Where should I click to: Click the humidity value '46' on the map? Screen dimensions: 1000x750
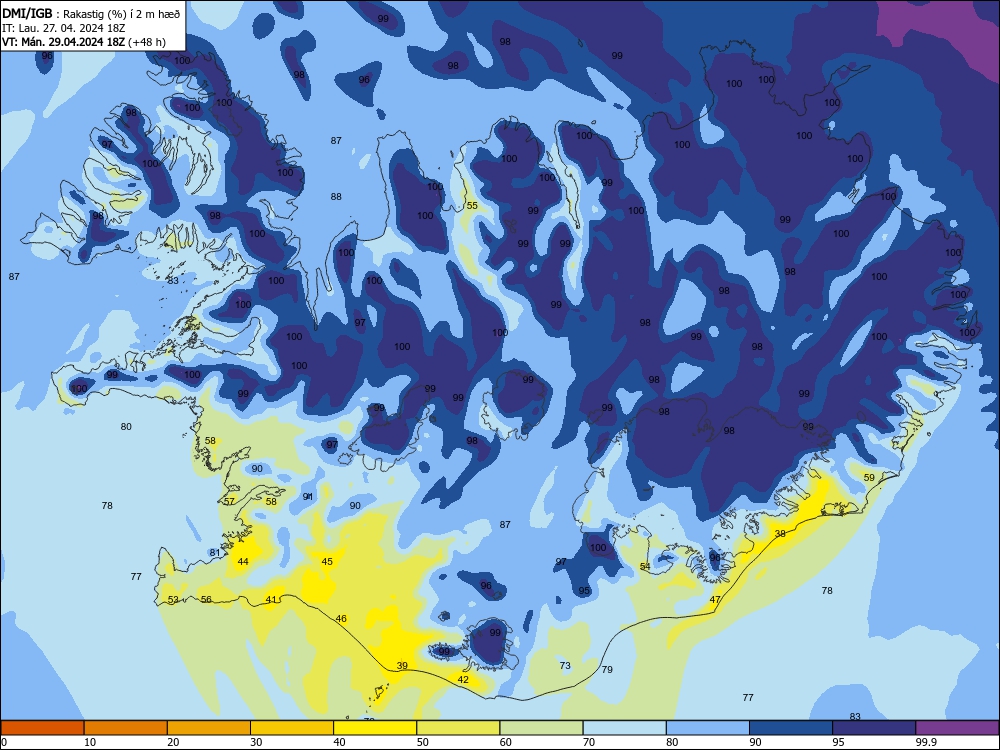click(x=341, y=619)
